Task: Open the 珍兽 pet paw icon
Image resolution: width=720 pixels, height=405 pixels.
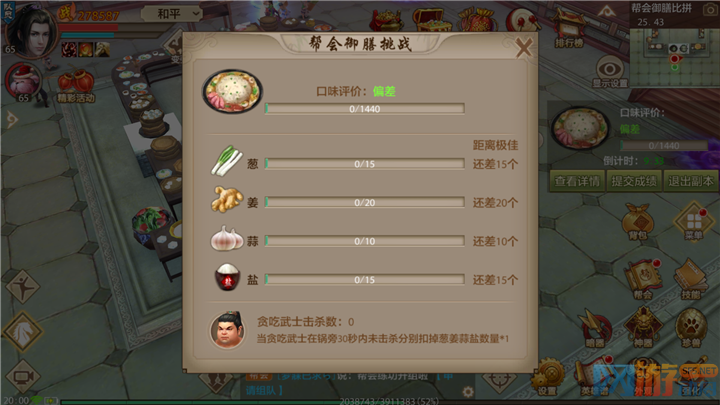Action: pos(691,328)
